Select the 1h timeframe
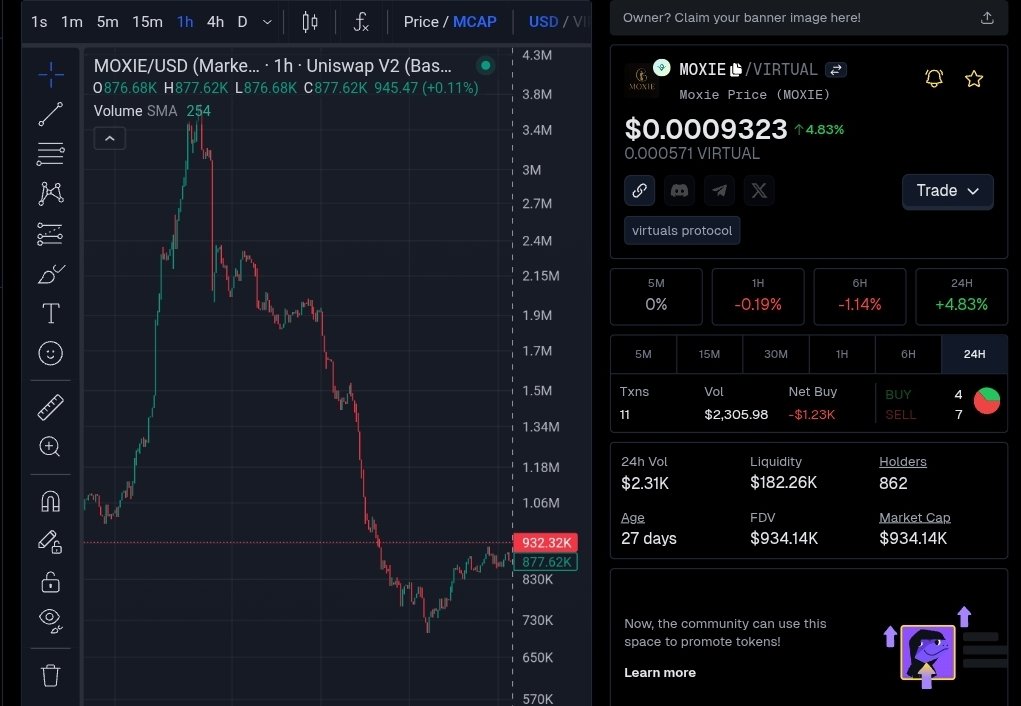 185,22
